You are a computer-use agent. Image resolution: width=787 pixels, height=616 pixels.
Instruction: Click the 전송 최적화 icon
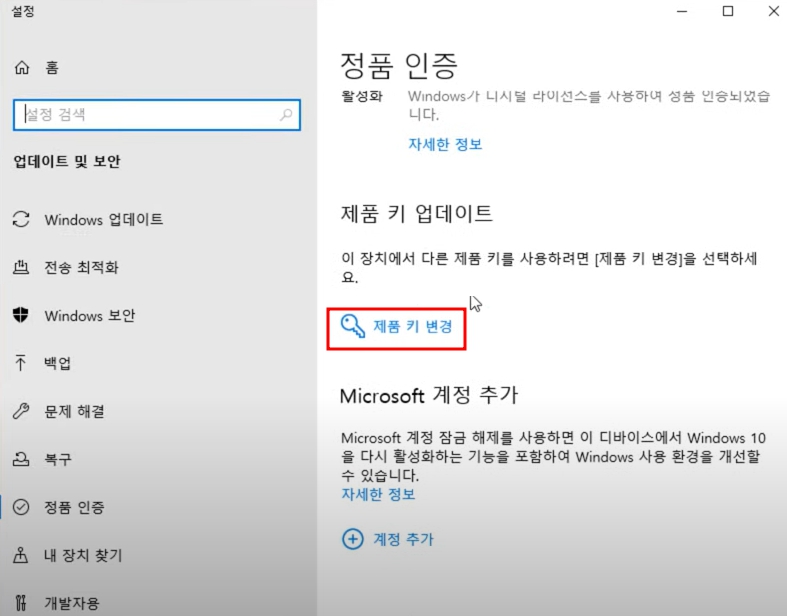pos(21,267)
